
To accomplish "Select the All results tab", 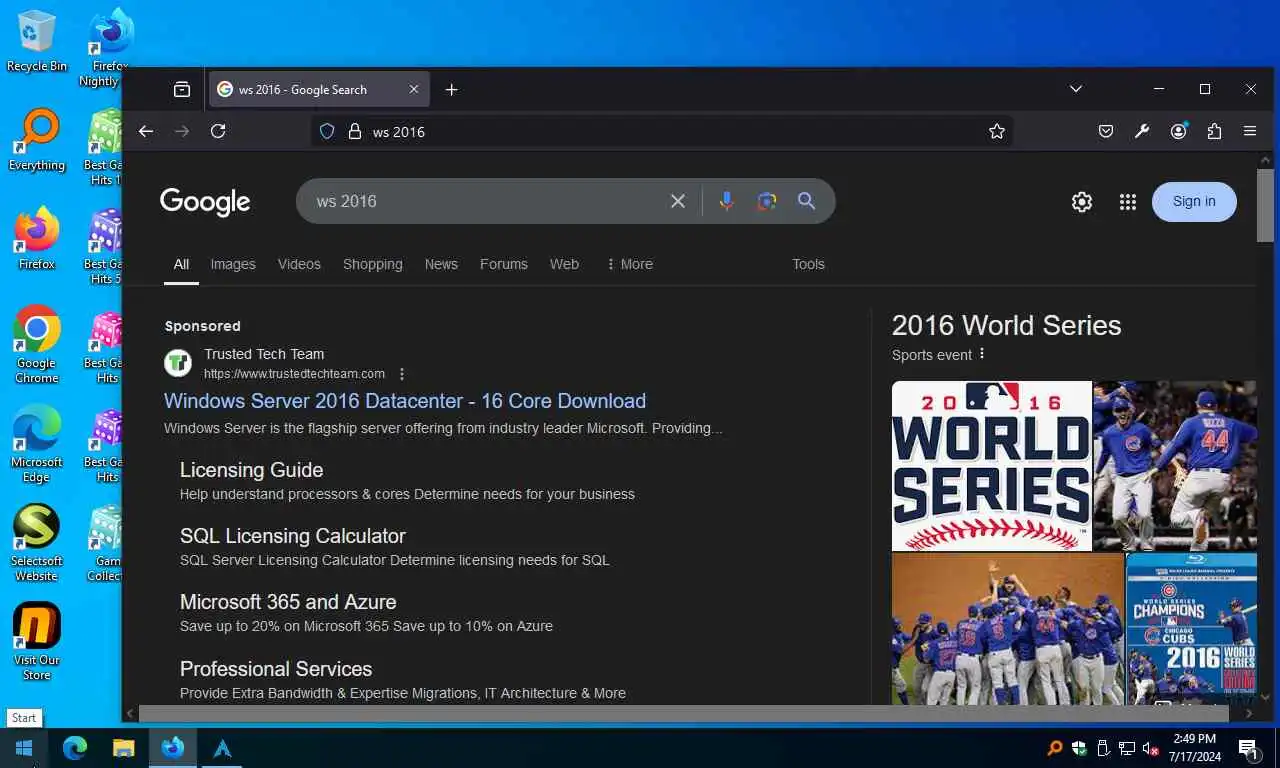I will [x=181, y=264].
